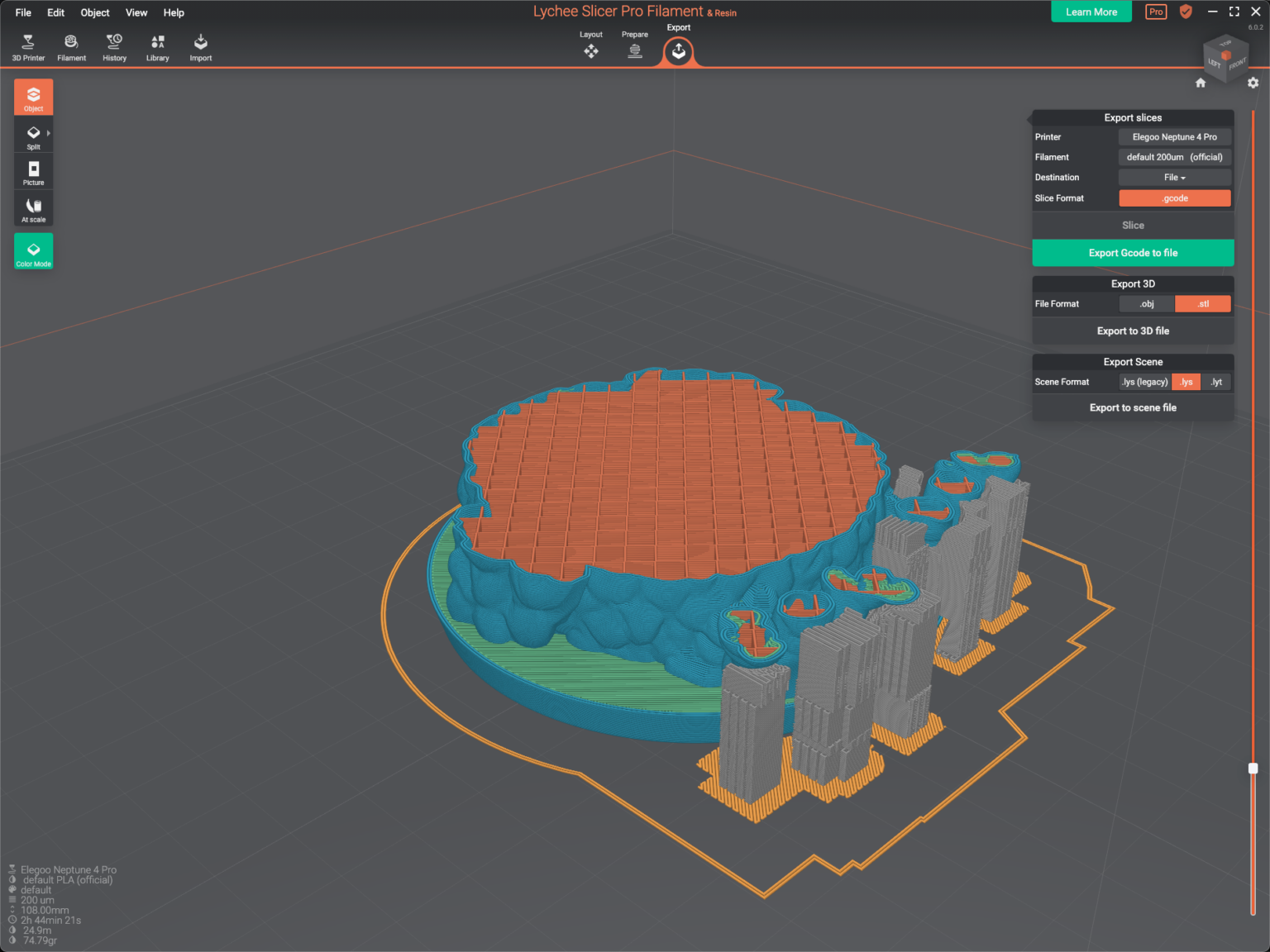Select the Filament icon in the toolbar
1270x952 pixels.
[x=71, y=46]
